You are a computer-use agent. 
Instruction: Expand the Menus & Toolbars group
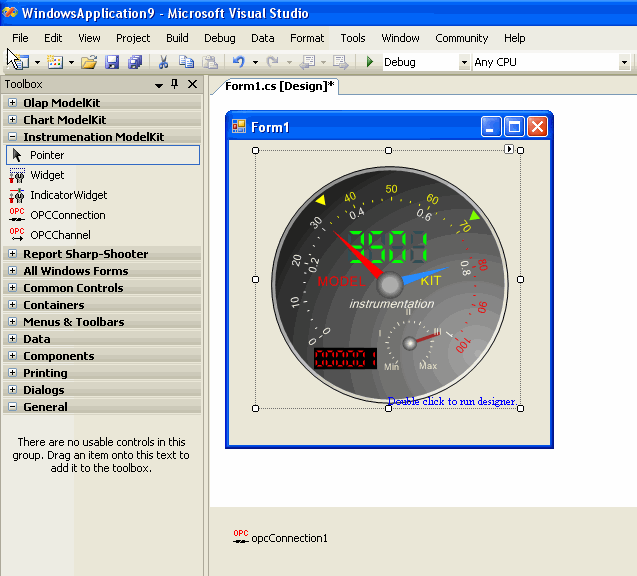point(13,322)
